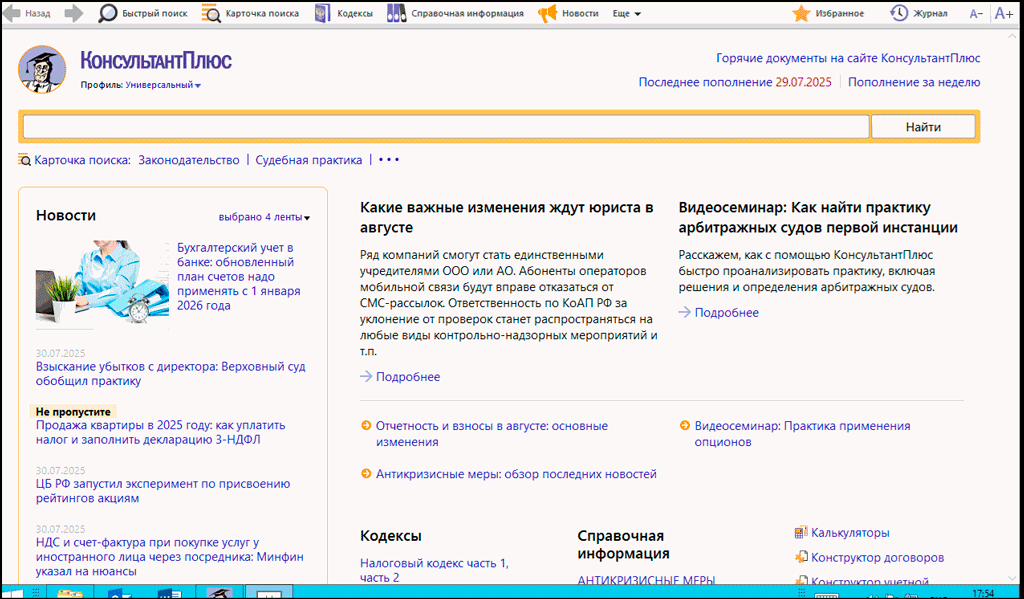Open Отчетность и взносы в августе link
This screenshot has width=1024, height=599.
point(492,434)
